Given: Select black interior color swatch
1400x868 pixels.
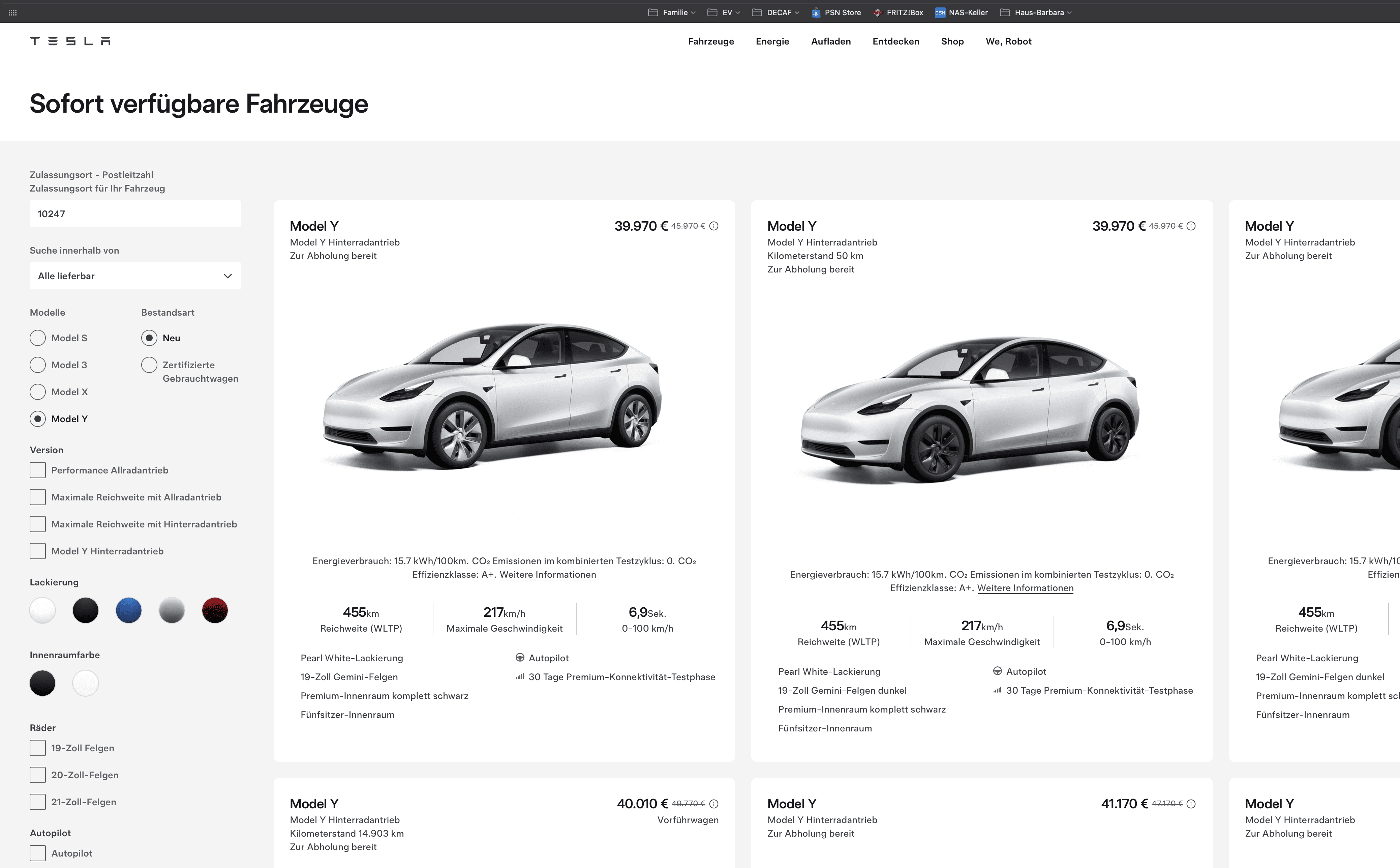Looking at the screenshot, I should click(42, 683).
